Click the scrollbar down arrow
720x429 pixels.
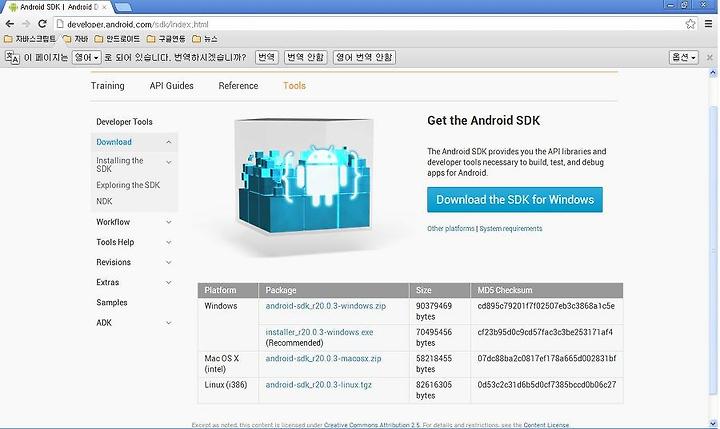[x=713, y=423]
